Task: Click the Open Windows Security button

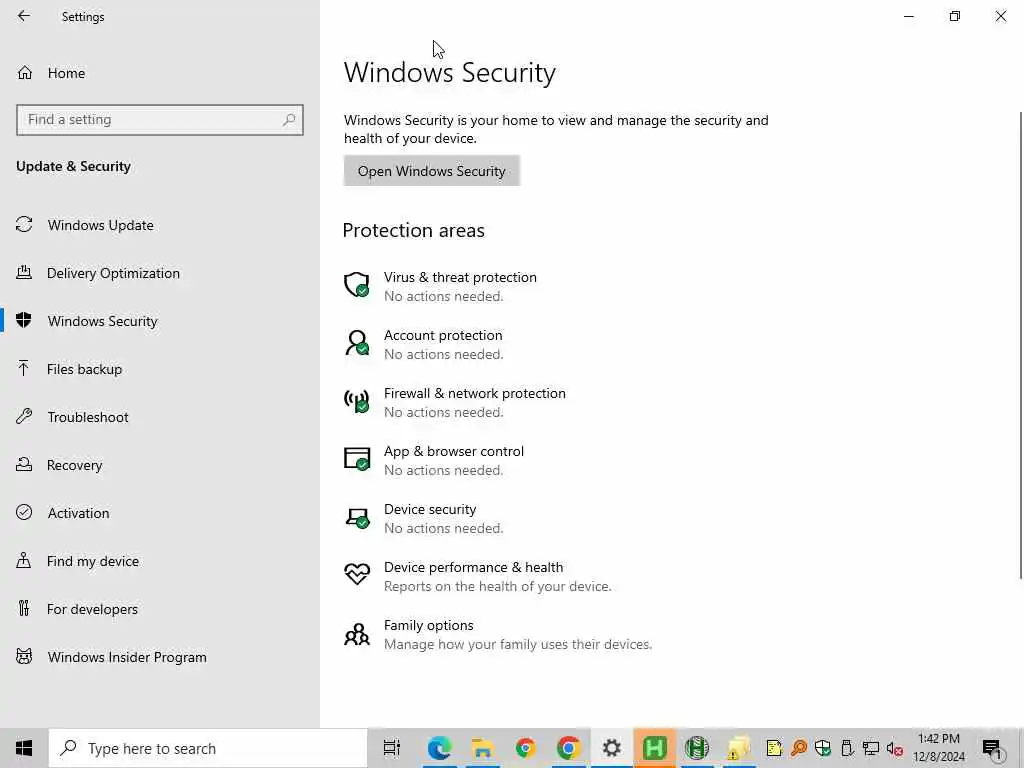Action: coord(432,171)
